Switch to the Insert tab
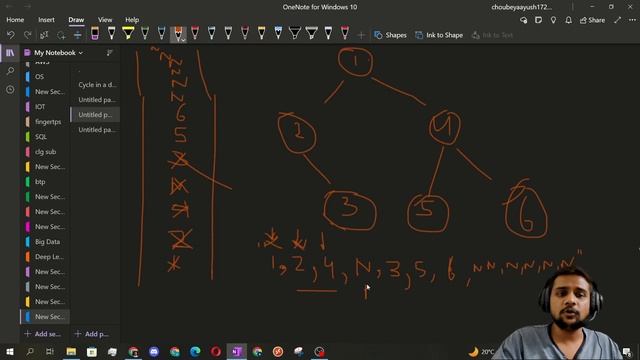Screen dimensions: 640x360 [x=46, y=20]
